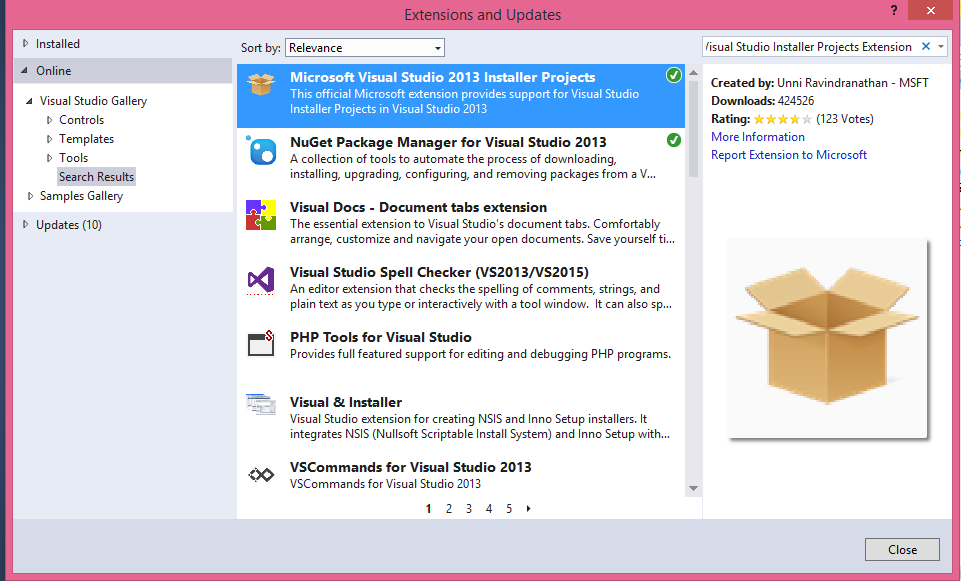Select the Visual & Installer entry title
Image resolution: width=961 pixels, height=581 pixels.
click(x=346, y=402)
